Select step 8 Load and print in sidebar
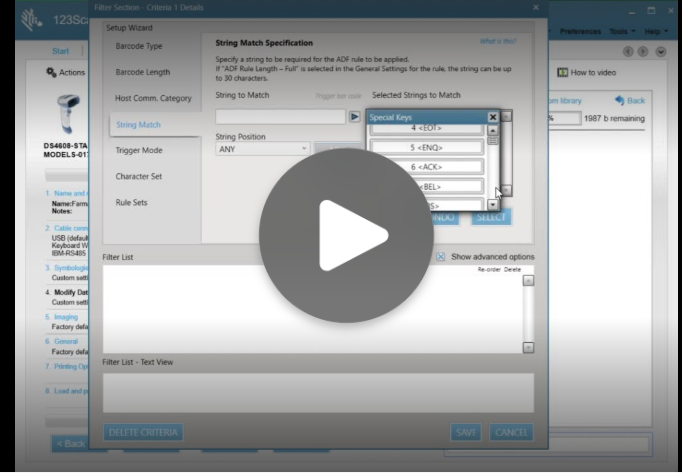This screenshot has width=682, height=473. [67, 391]
